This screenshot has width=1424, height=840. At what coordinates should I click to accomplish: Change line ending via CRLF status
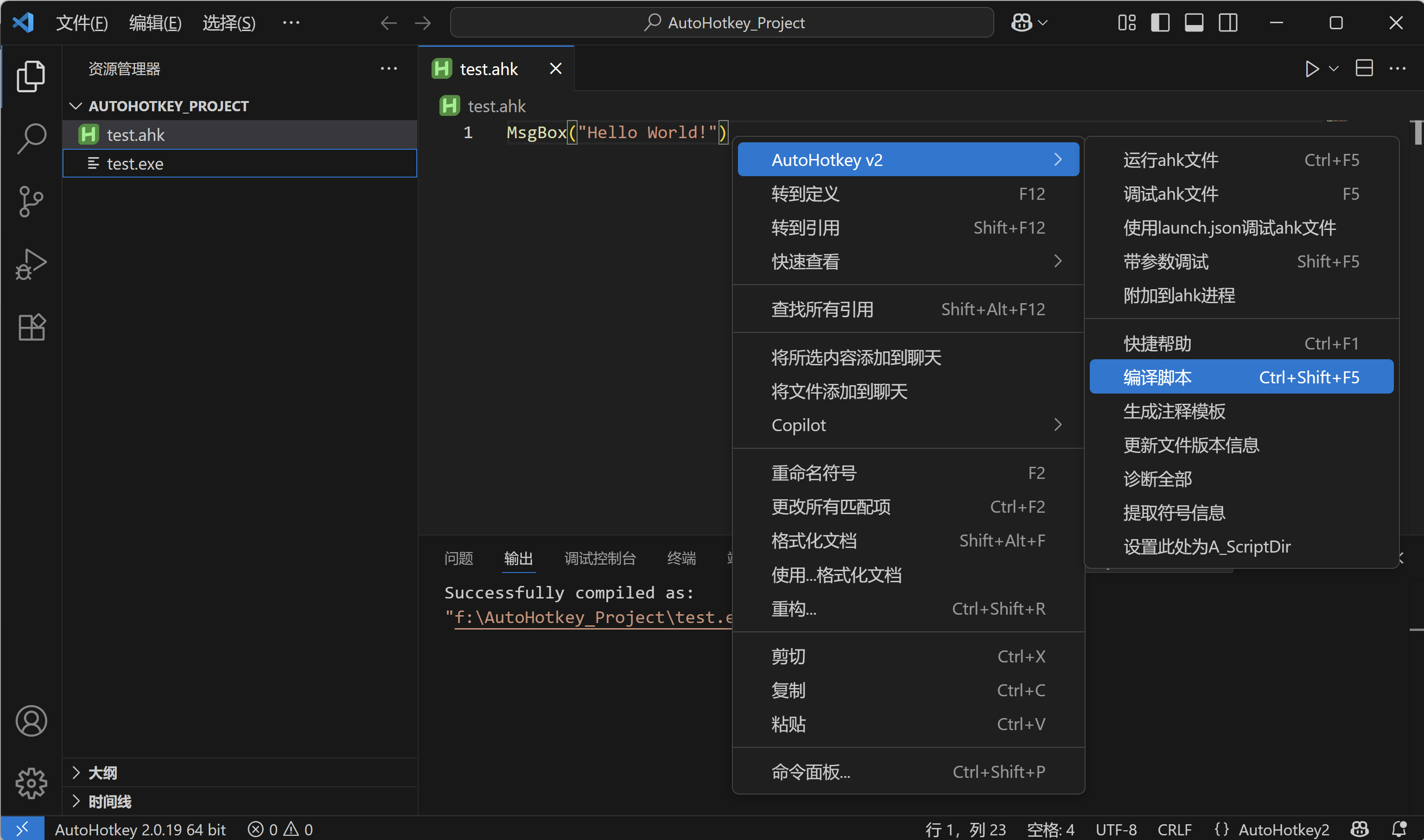click(x=1175, y=829)
